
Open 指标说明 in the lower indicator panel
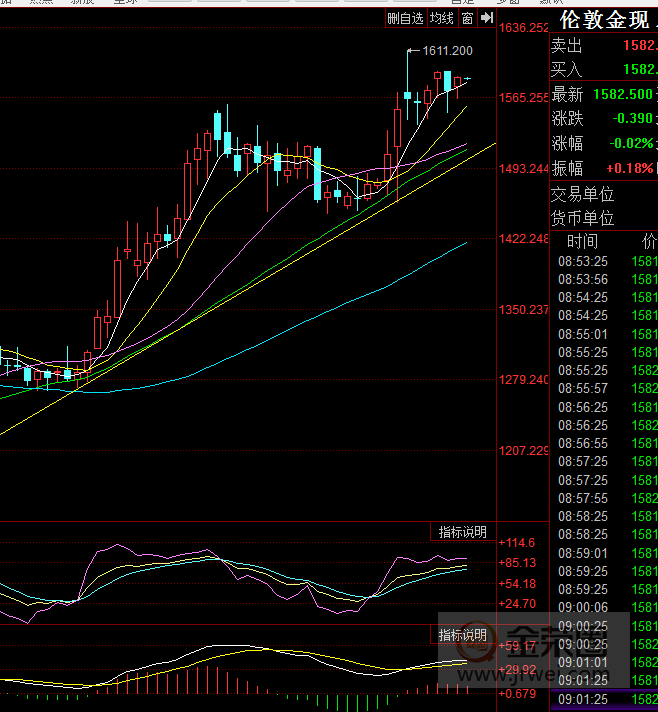[x=463, y=635]
